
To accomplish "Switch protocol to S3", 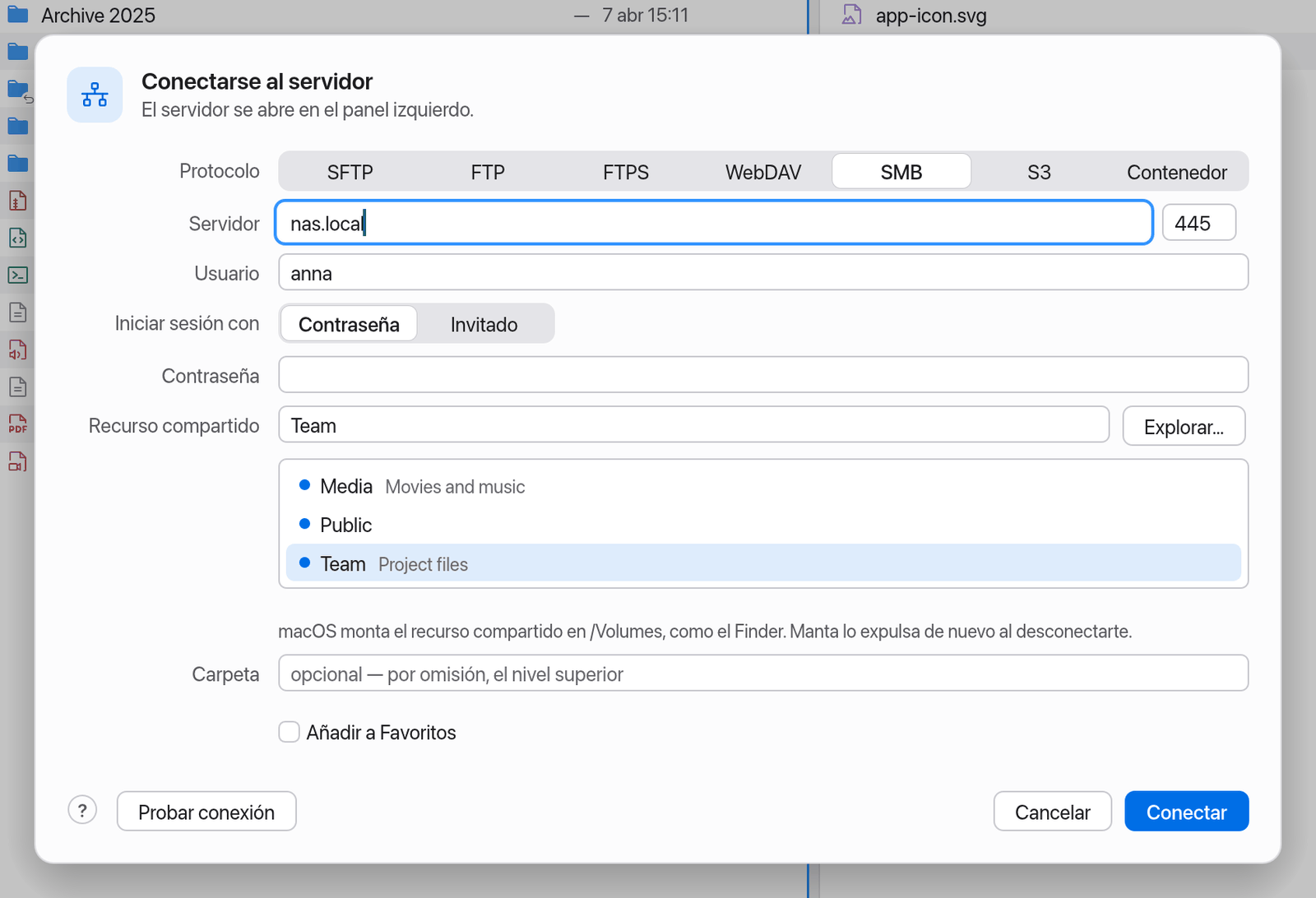I will (1039, 172).
